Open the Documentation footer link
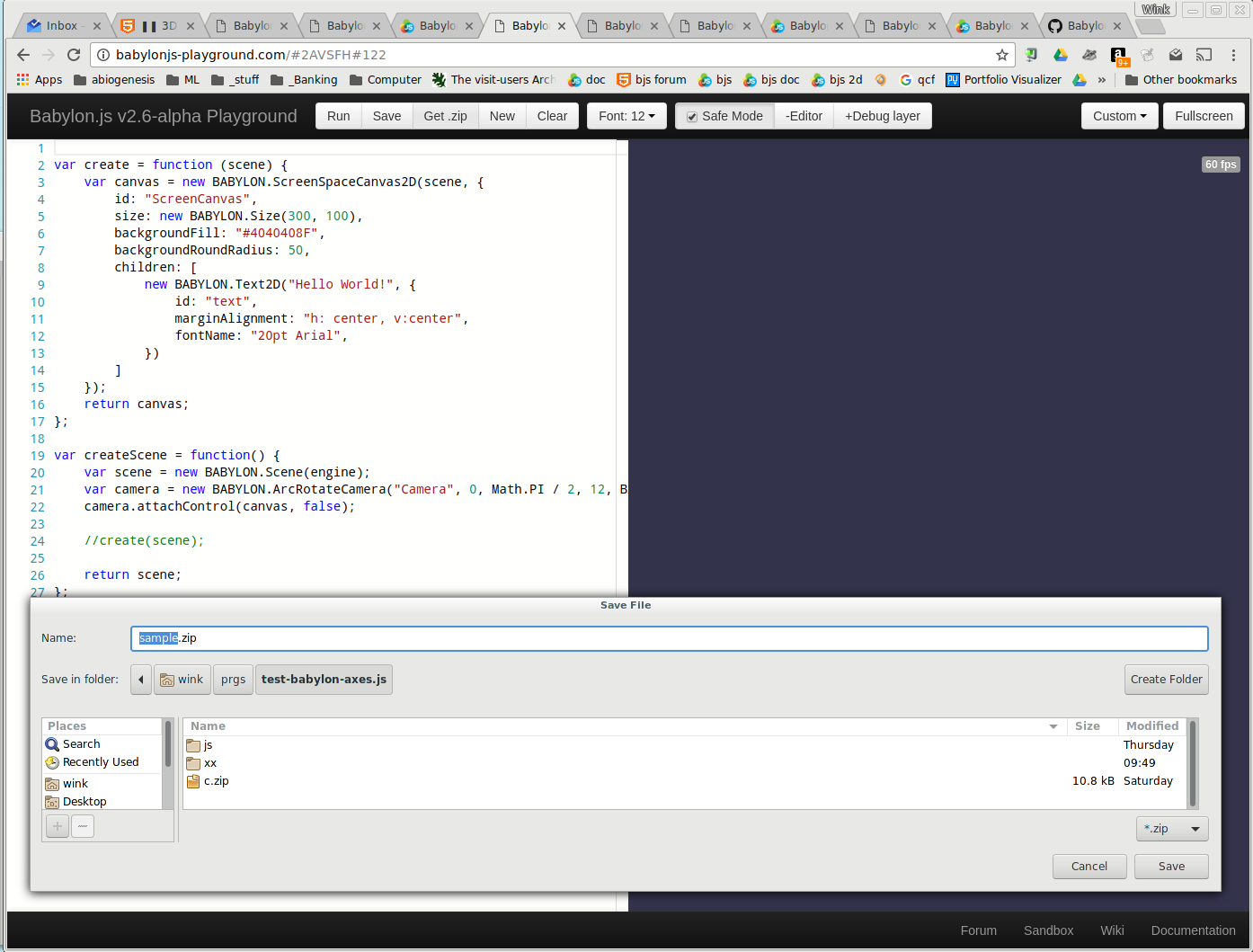The width and height of the screenshot is (1253, 952). click(x=1194, y=930)
